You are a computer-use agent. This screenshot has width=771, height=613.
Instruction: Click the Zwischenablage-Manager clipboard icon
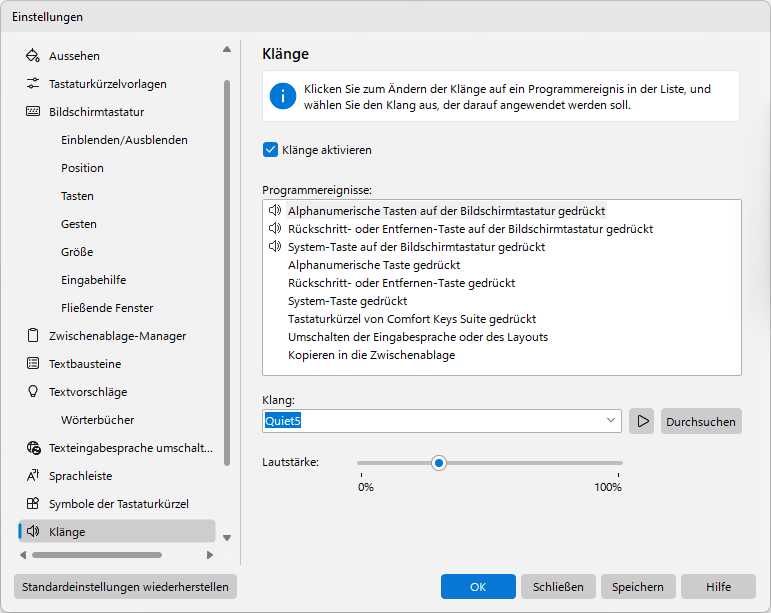point(33,335)
